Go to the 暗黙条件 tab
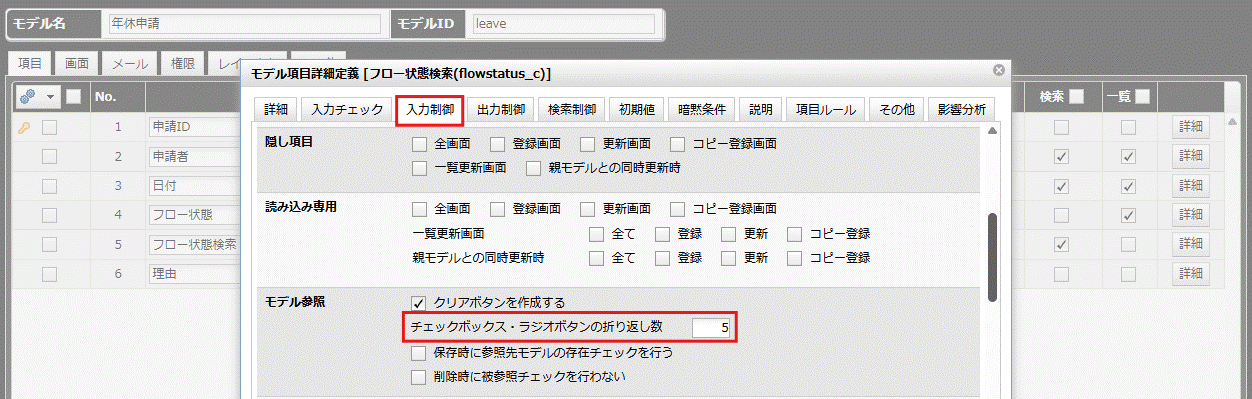Screen dimensions: 1252x399 (x=701, y=109)
